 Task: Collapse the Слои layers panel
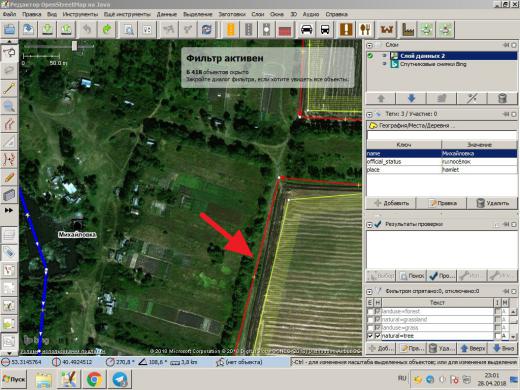coord(369,45)
